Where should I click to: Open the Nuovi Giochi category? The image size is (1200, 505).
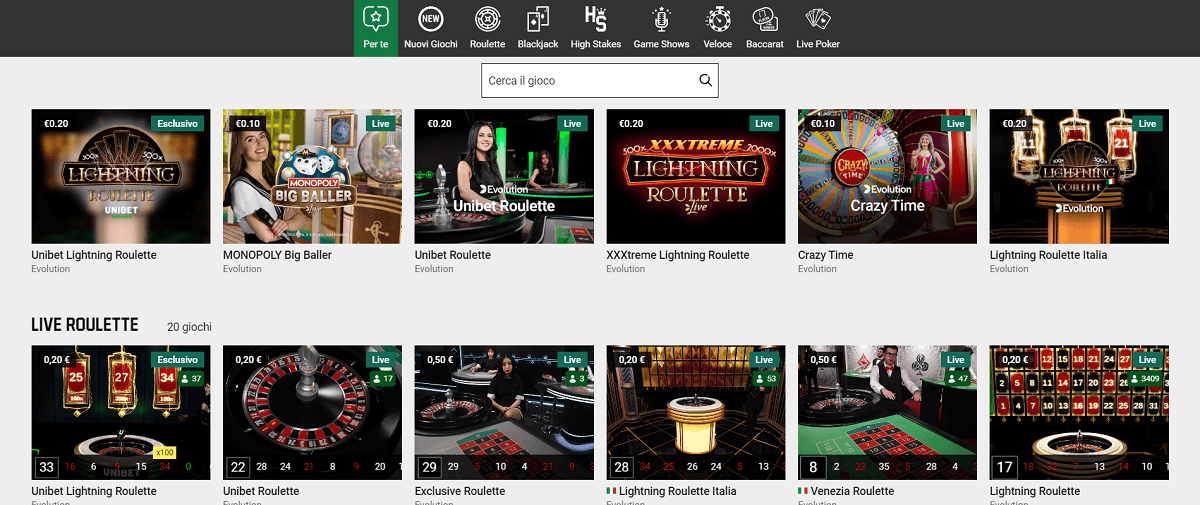click(x=431, y=28)
